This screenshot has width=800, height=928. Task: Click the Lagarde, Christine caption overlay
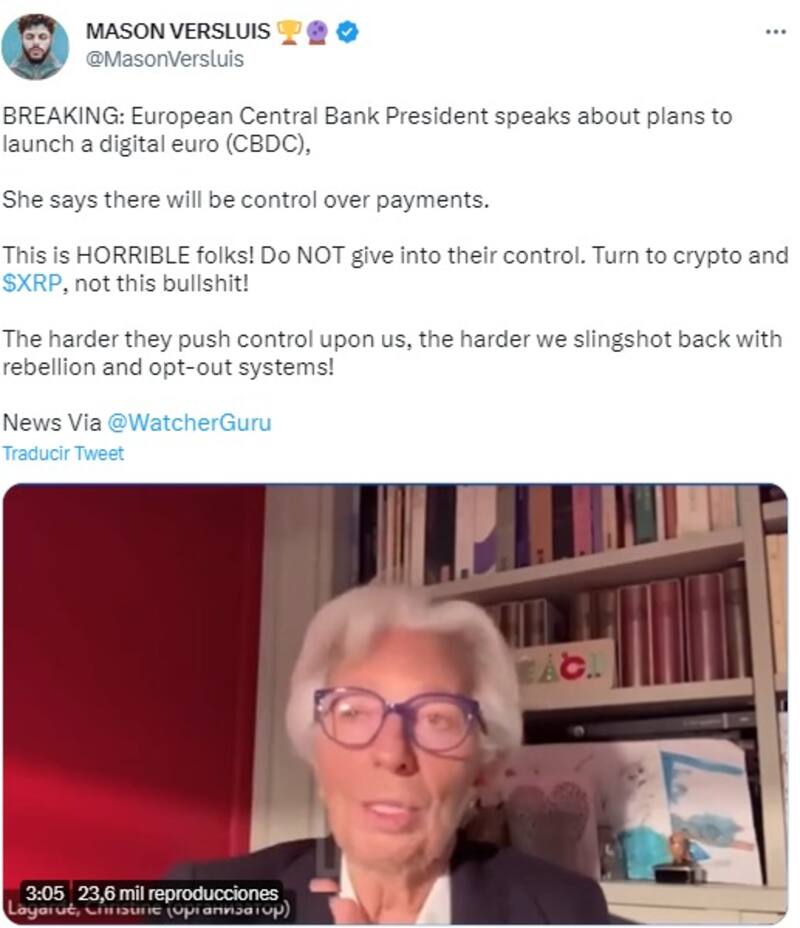[x=149, y=908]
